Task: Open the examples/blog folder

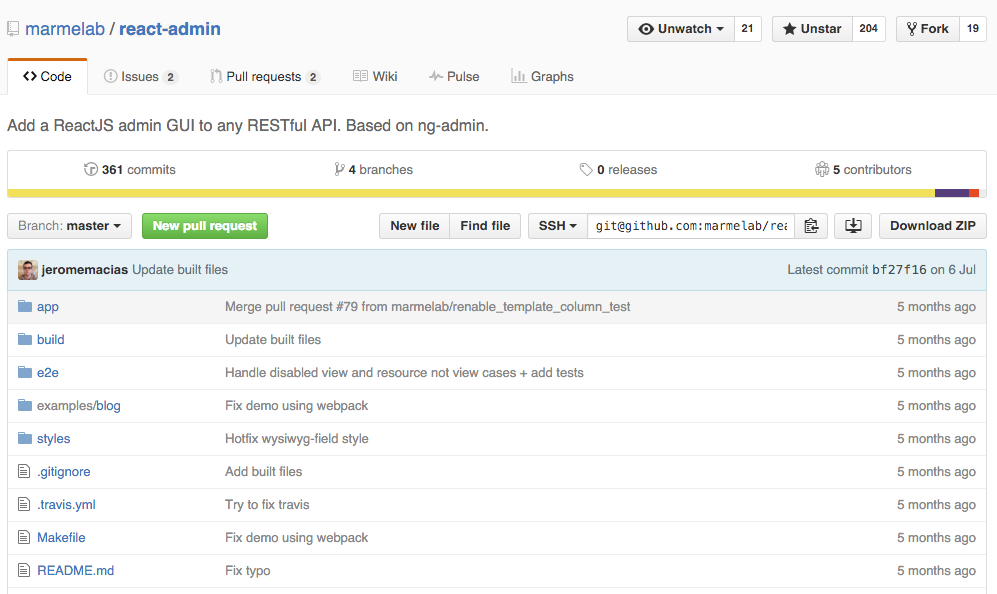Action: coord(79,406)
